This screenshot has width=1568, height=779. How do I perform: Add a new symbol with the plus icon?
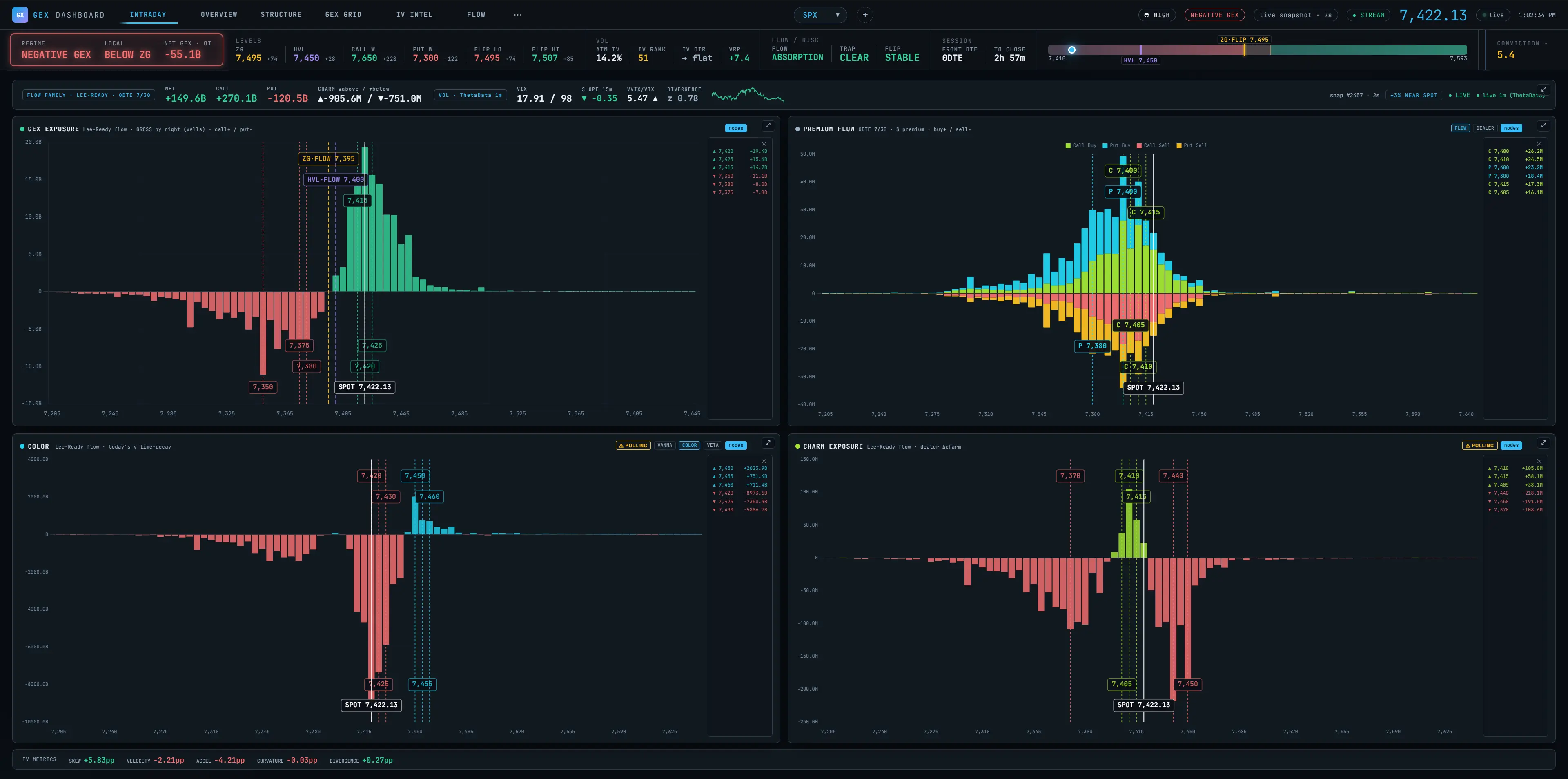(x=865, y=15)
